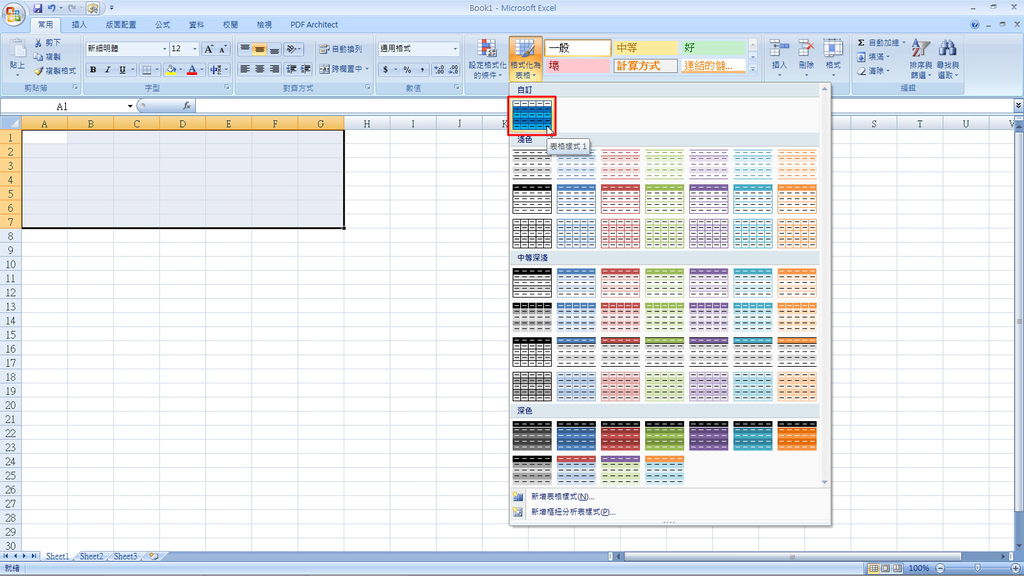Switch to Sheet2 worksheet tab
This screenshot has height=576, width=1024.
91,556
